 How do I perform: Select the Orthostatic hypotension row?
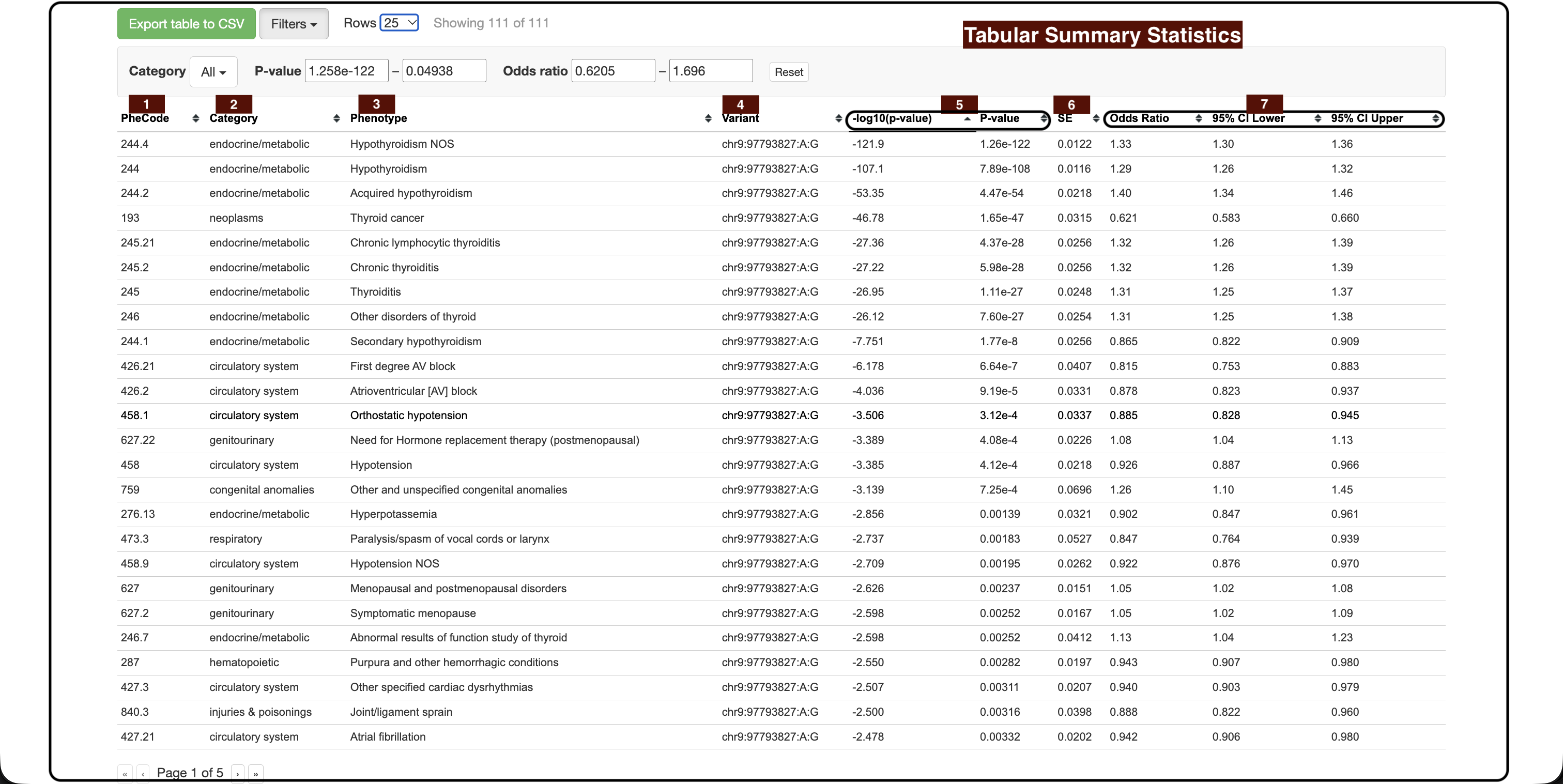coord(782,416)
